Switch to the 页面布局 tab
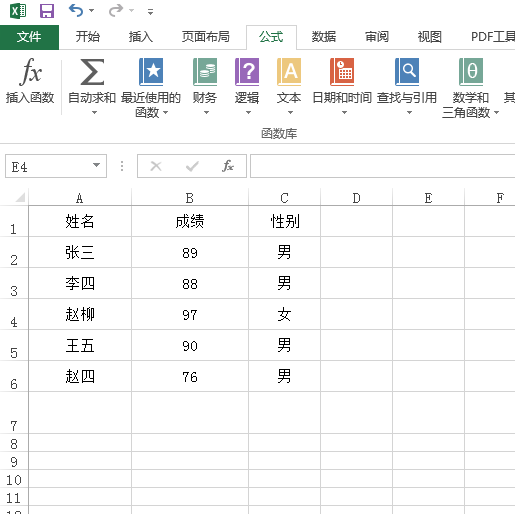The height and width of the screenshot is (514, 515). tap(206, 37)
